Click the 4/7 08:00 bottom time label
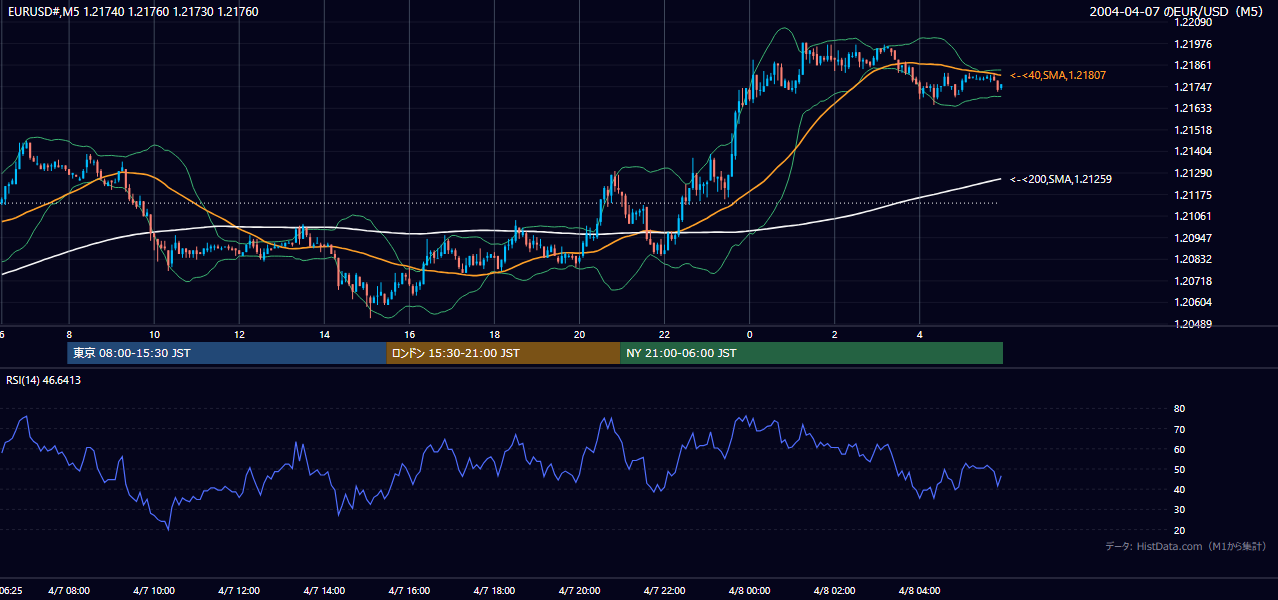The image size is (1278, 600). click(x=69, y=591)
